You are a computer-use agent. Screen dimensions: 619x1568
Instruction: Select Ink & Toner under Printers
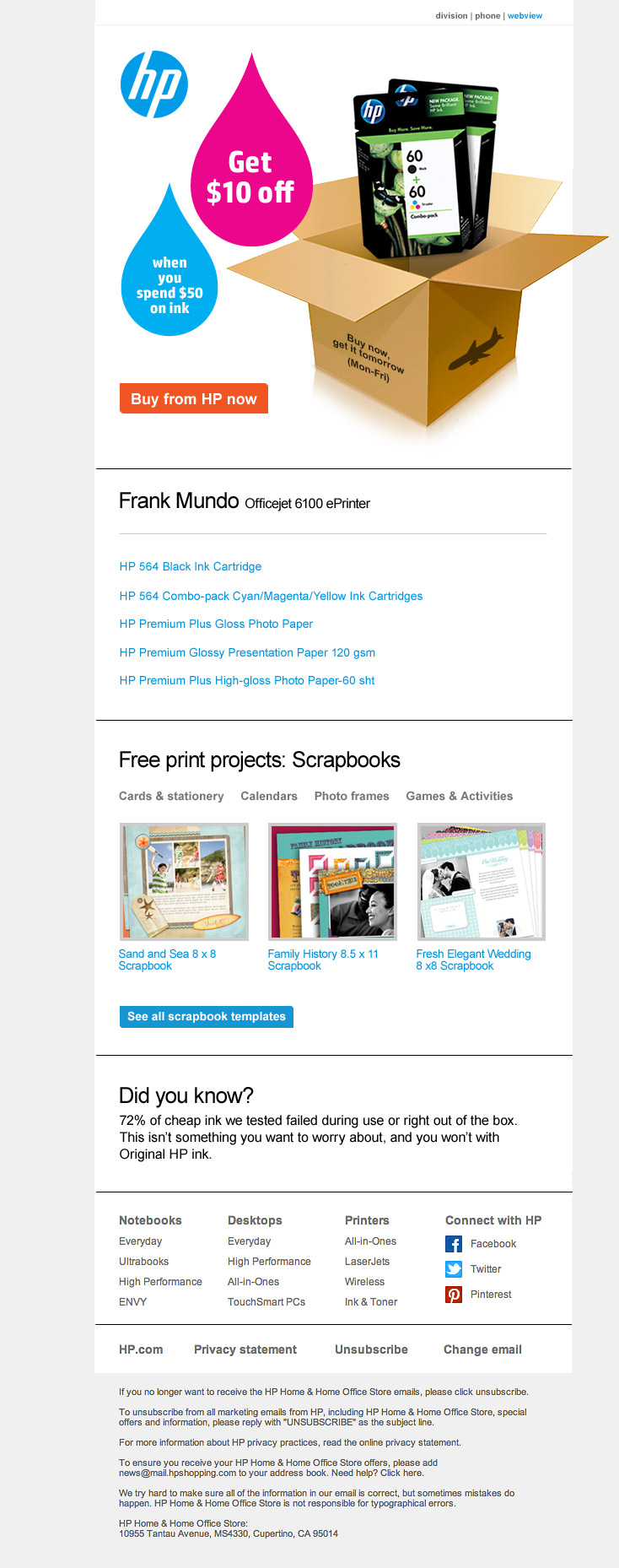pyautogui.click(x=371, y=1302)
